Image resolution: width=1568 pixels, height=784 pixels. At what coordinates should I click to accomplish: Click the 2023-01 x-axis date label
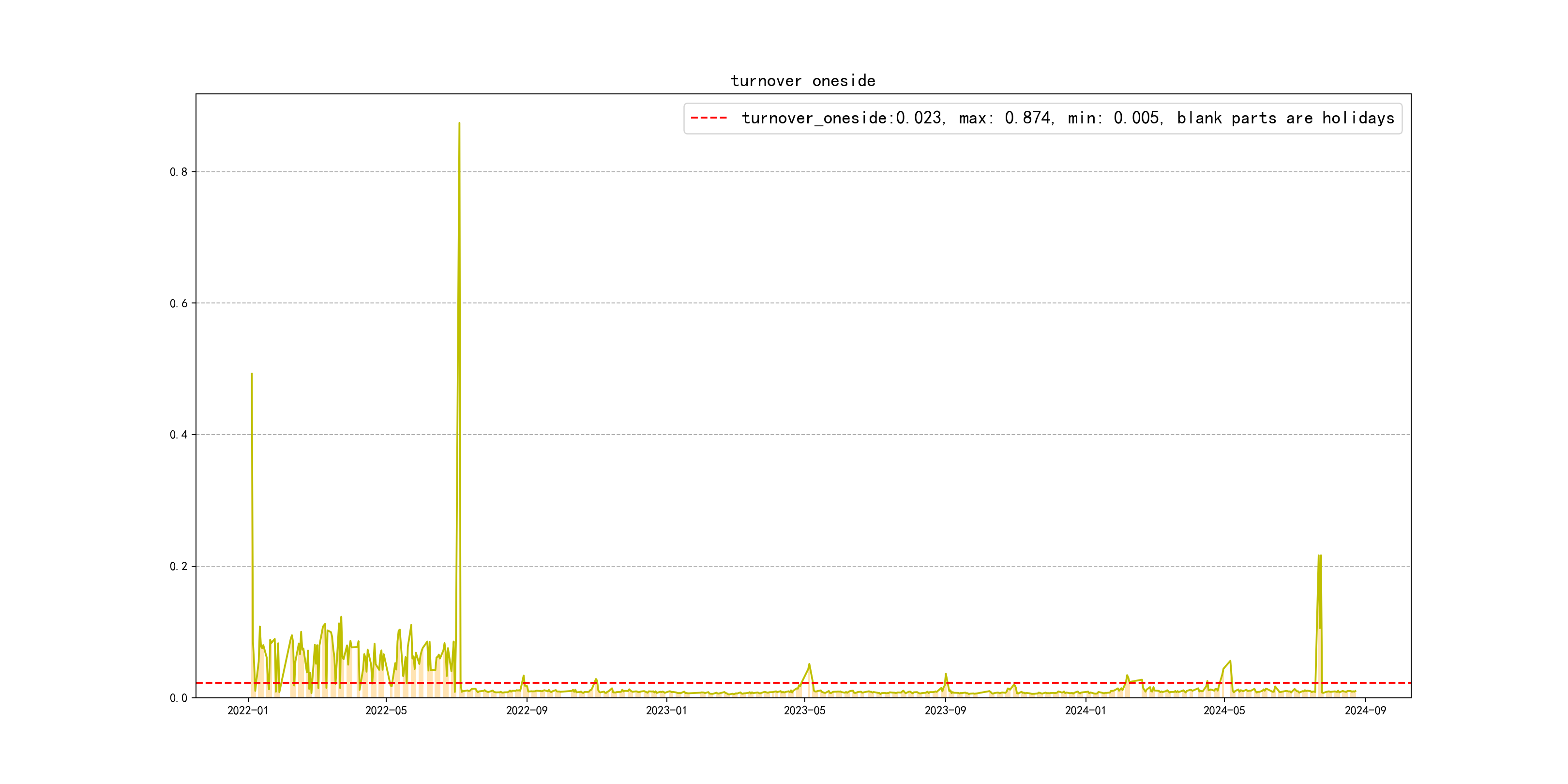point(666,711)
